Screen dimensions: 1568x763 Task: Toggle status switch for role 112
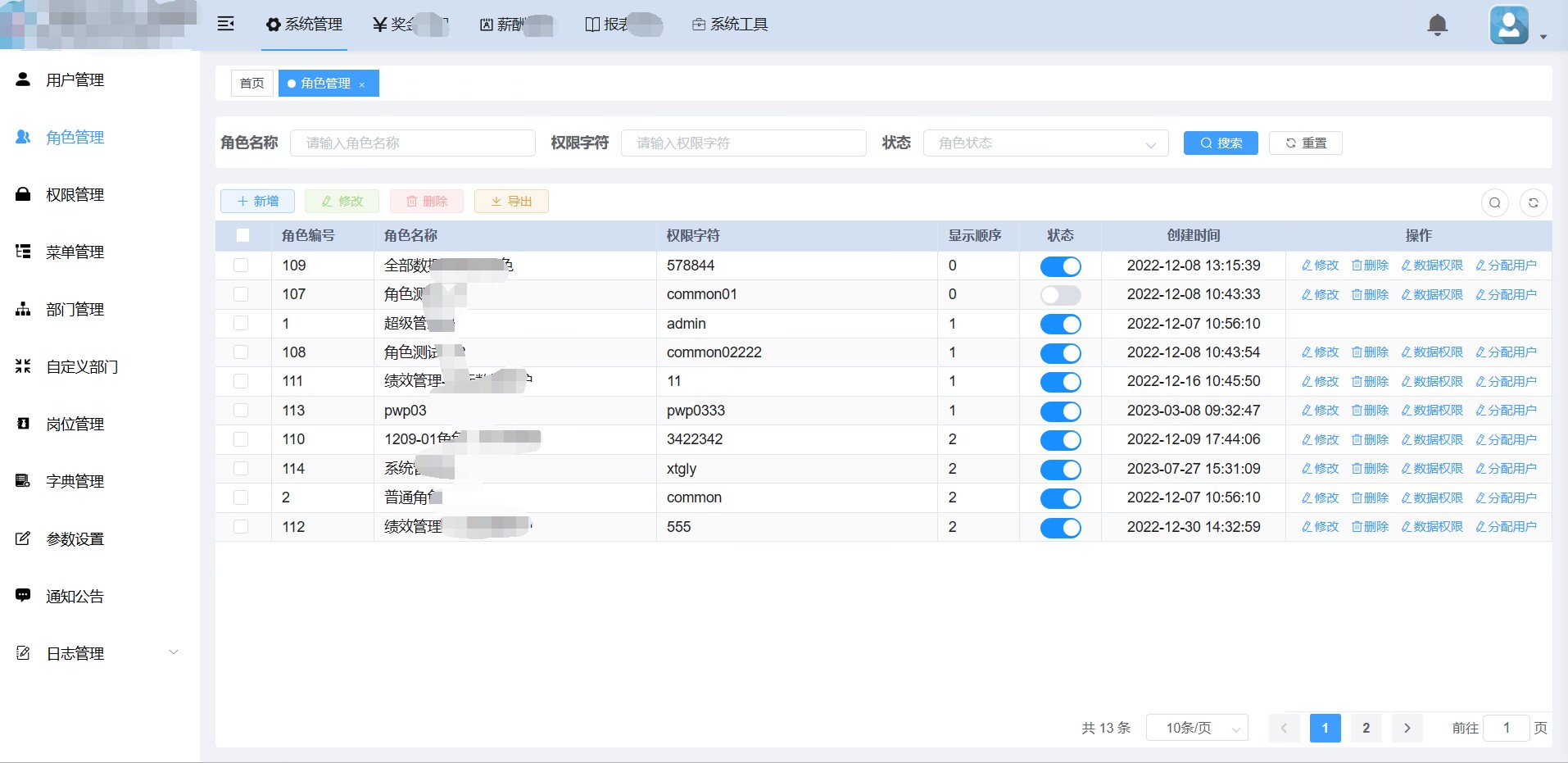point(1060,528)
